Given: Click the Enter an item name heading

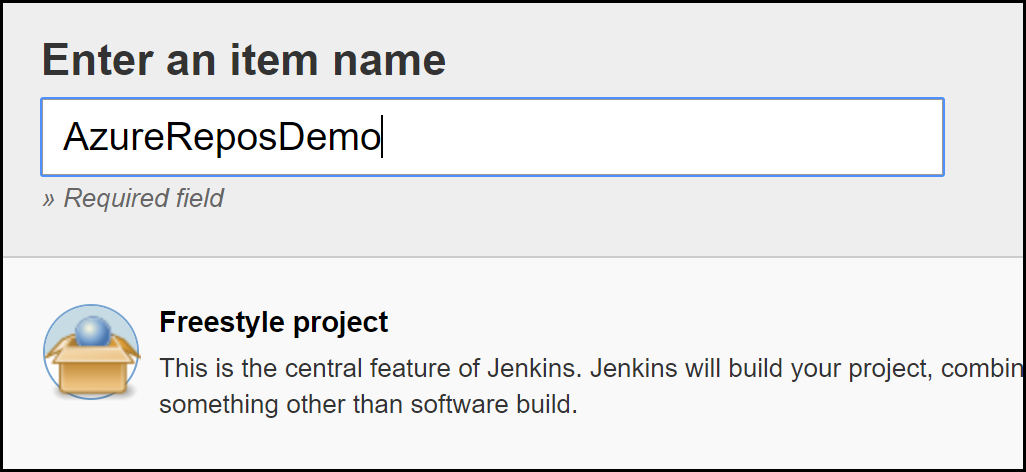Looking at the screenshot, I should coord(244,60).
